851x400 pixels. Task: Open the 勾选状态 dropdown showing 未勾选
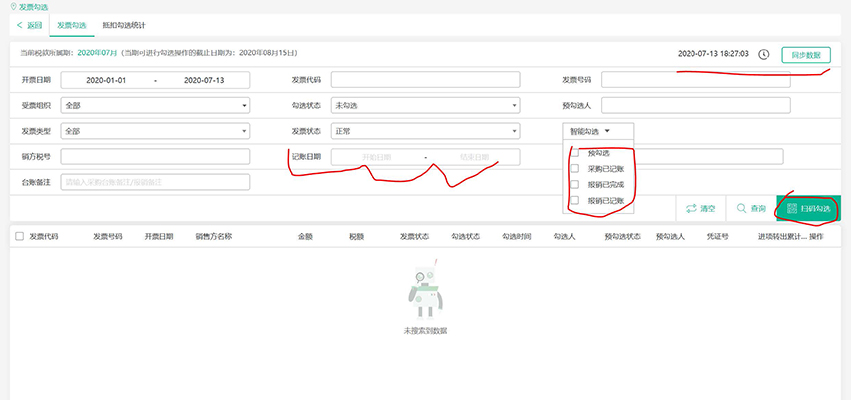[x=426, y=105]
